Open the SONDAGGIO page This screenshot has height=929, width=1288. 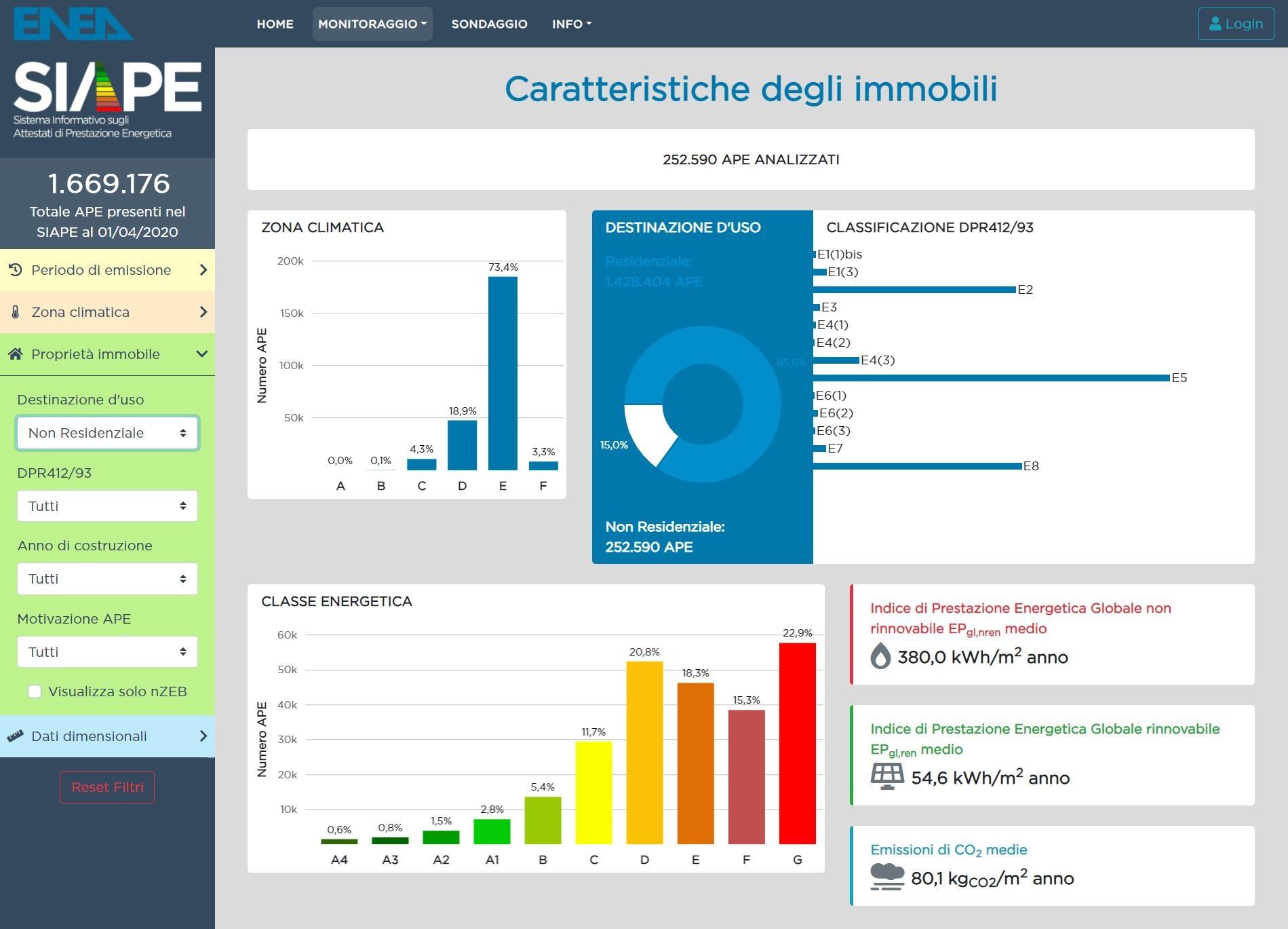pos(489,24)
